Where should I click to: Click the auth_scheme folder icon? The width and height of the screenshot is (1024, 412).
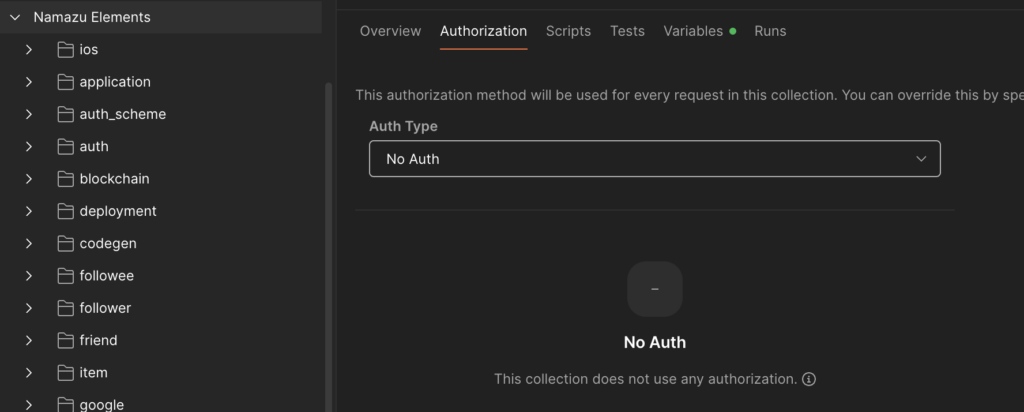coord(66,114)
